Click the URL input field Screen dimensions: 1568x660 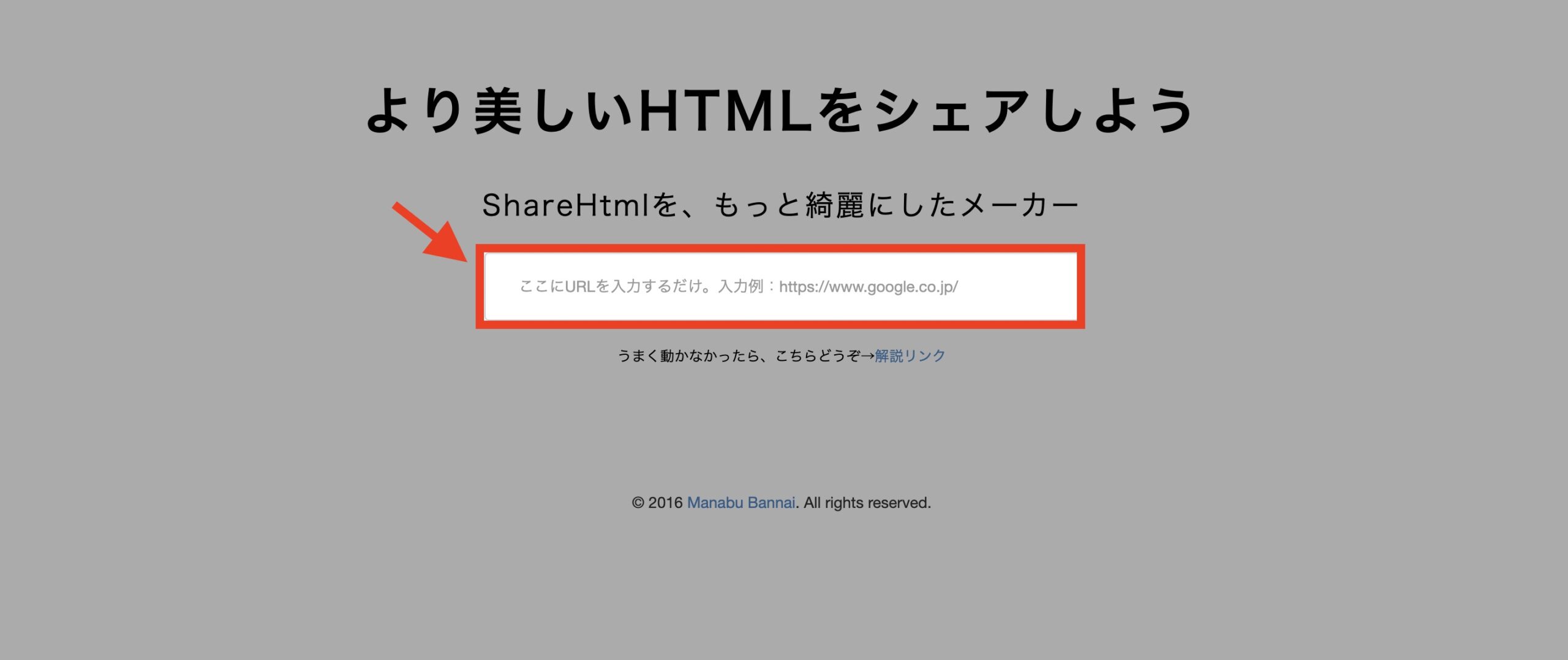point(780,286)
